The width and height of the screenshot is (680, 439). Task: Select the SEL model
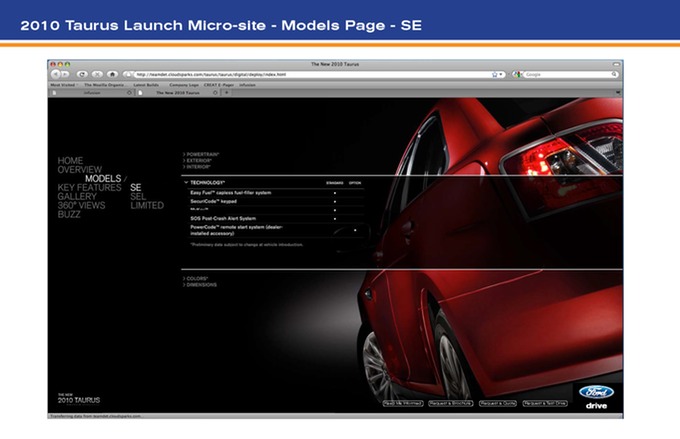point(138,197)
